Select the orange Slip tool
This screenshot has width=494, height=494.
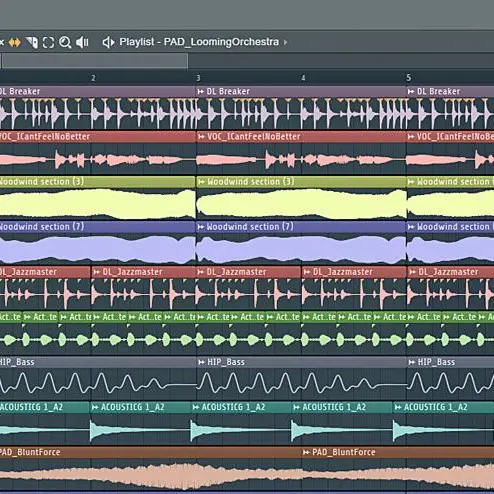(x=15, y=42)
